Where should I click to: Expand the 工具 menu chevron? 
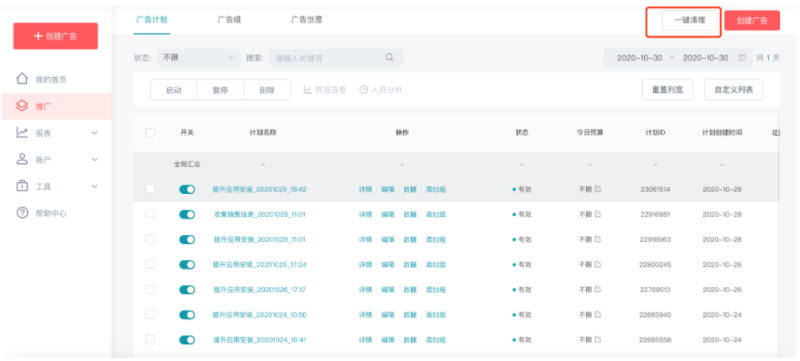coord(94,186)
